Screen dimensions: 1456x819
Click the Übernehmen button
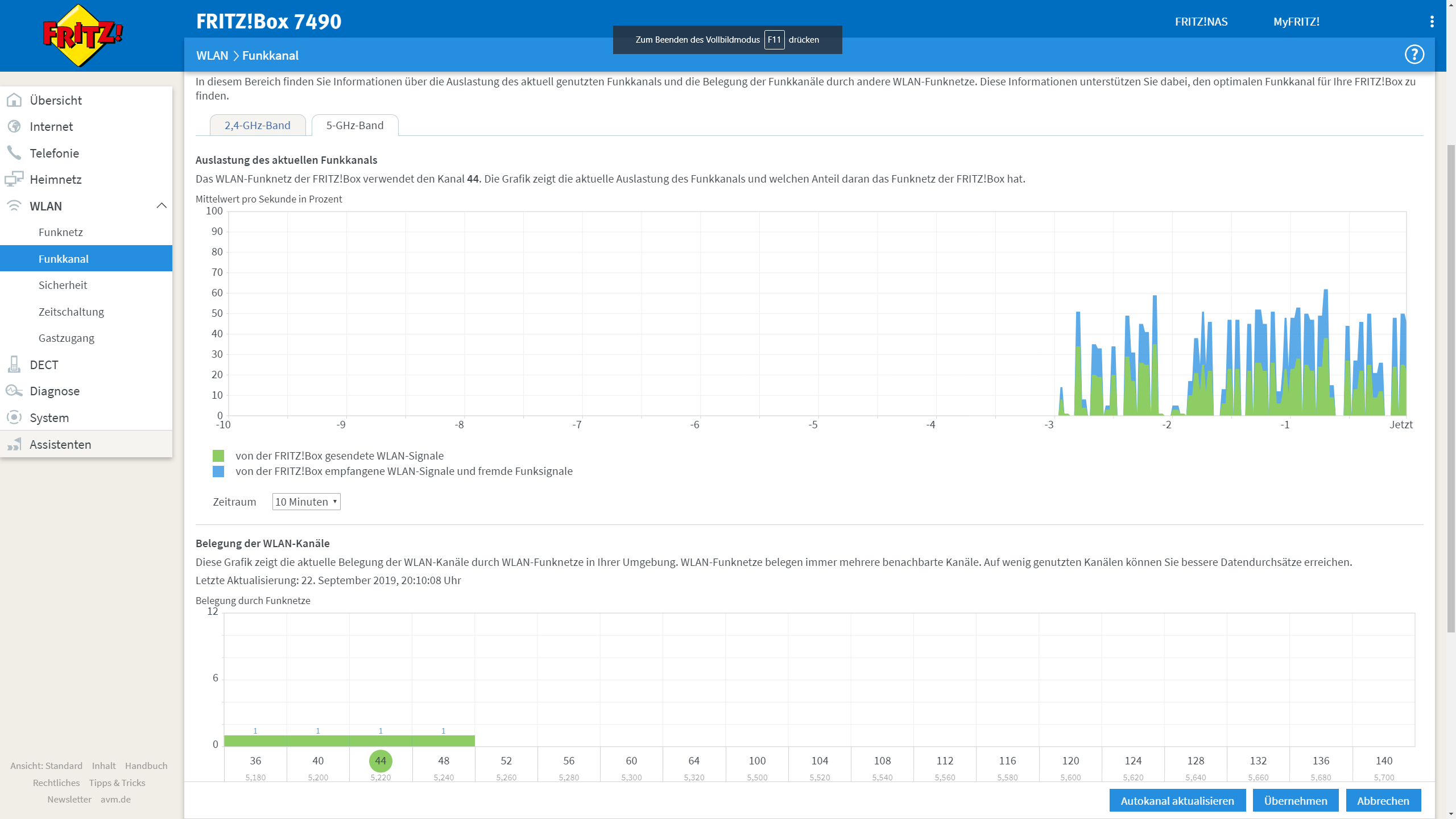(1296, 801)
